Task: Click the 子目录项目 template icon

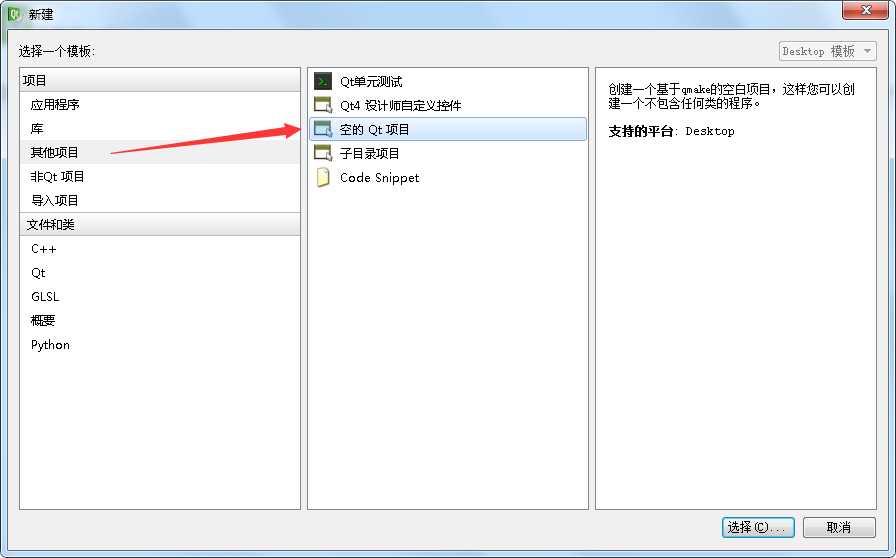Action: point(323,153)
